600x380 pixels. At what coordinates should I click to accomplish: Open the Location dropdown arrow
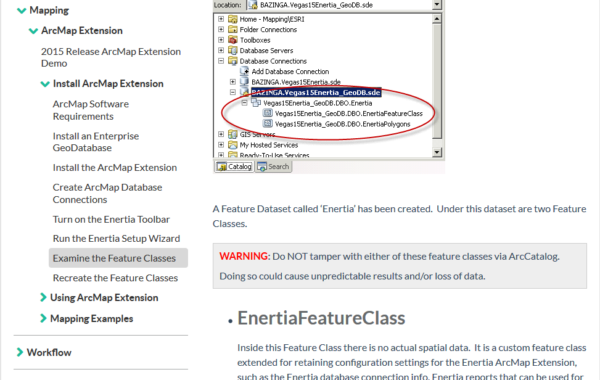[x=437, y=5]
